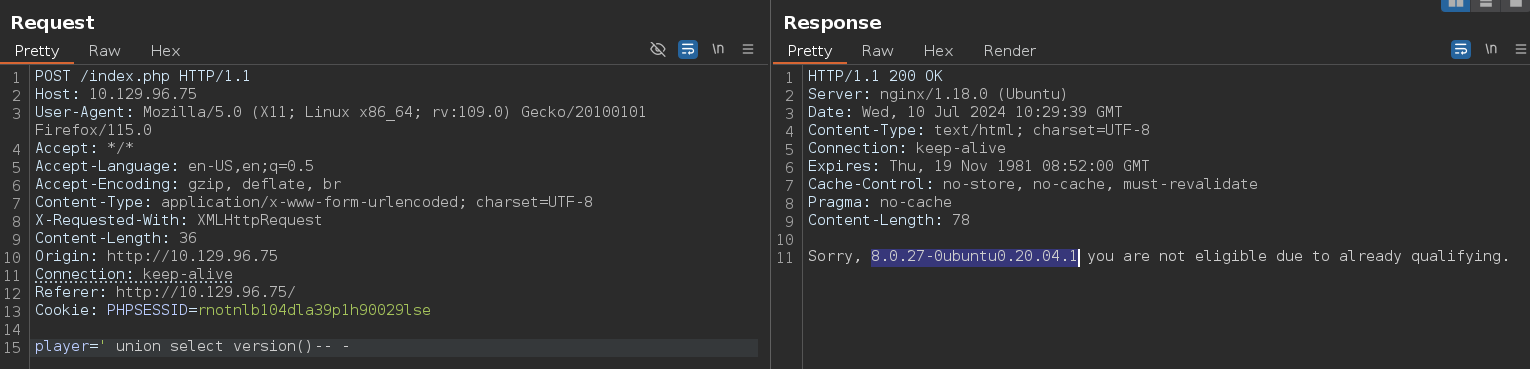Click the 'POST /index.php HTTP/1.1' request line
1530x369 pixels.
coord(142,76)
